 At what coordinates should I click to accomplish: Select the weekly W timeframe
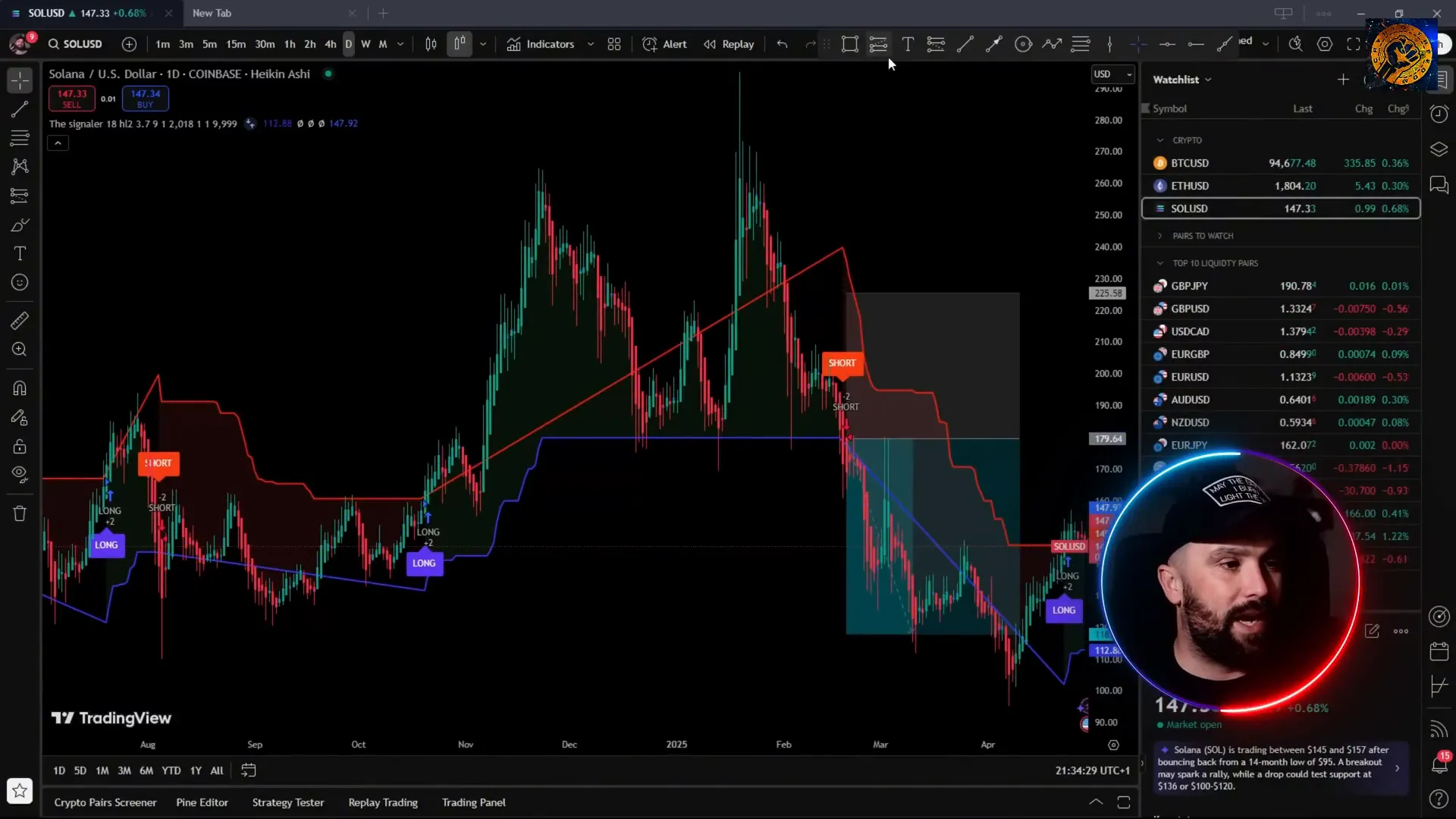click(x=366, y=44)
